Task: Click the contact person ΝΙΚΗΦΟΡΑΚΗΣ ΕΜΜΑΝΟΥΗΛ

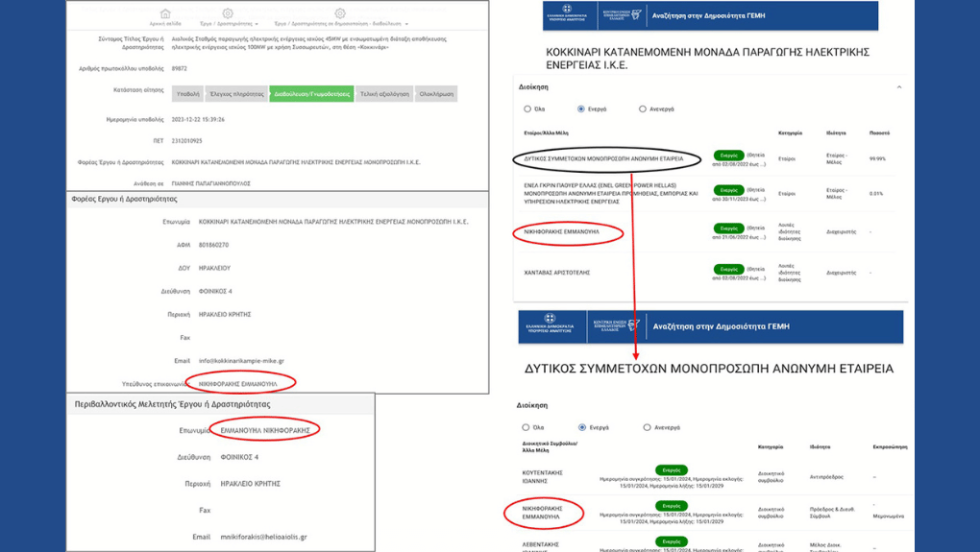Action: pyautogui.click(x=238, y=384)
